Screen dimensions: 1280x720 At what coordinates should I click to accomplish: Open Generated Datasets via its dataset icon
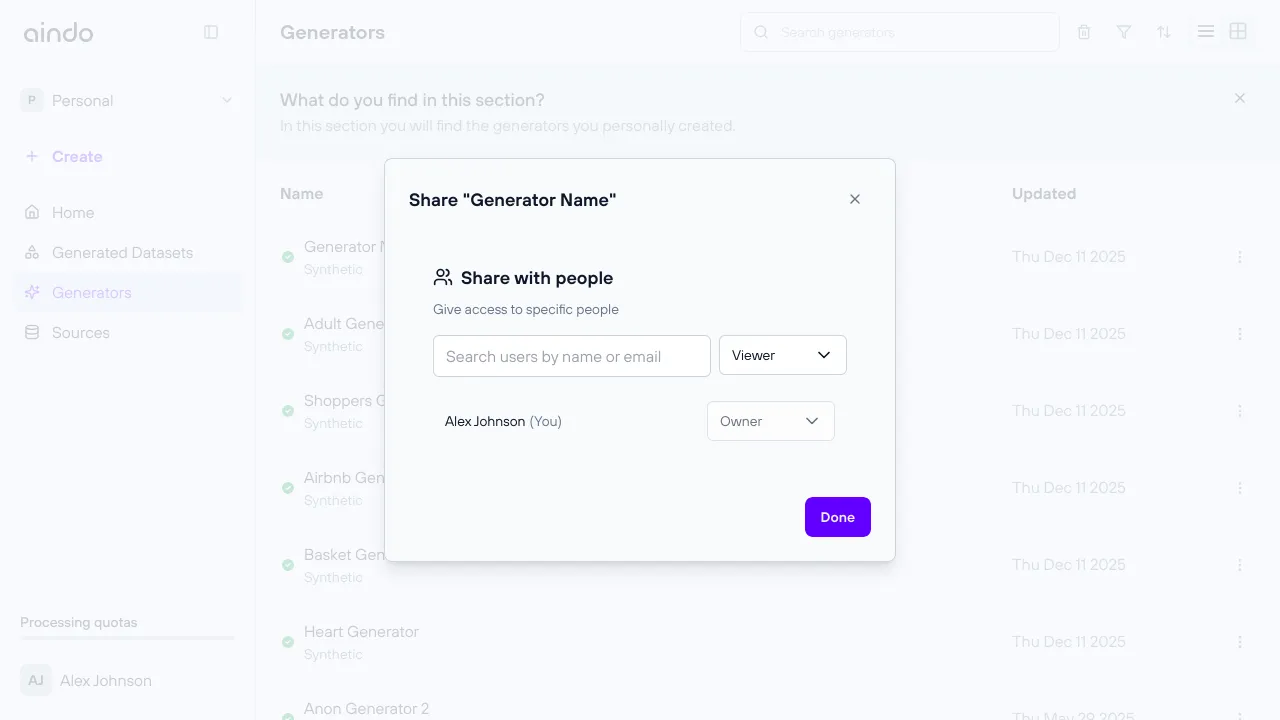click(34, 252)
